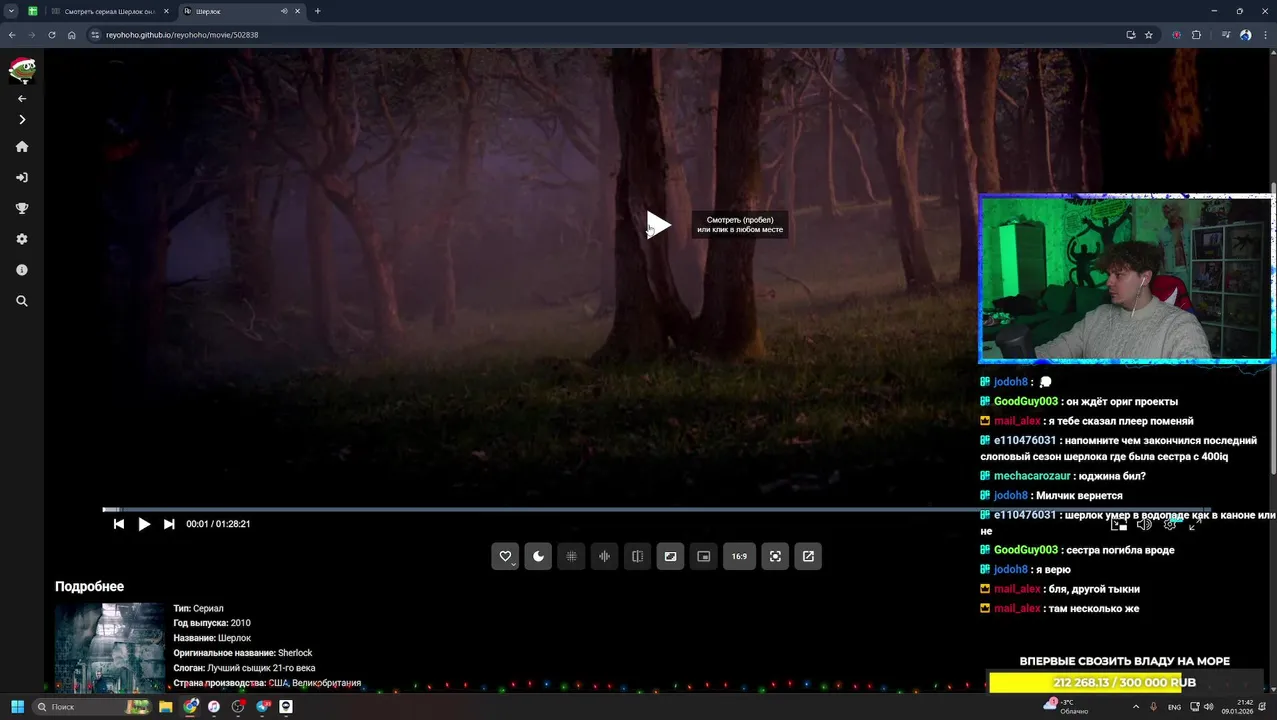Click the browser Home button
Image resolution: width=1277 pixels, height=720 pixels.
click(72, 35)
